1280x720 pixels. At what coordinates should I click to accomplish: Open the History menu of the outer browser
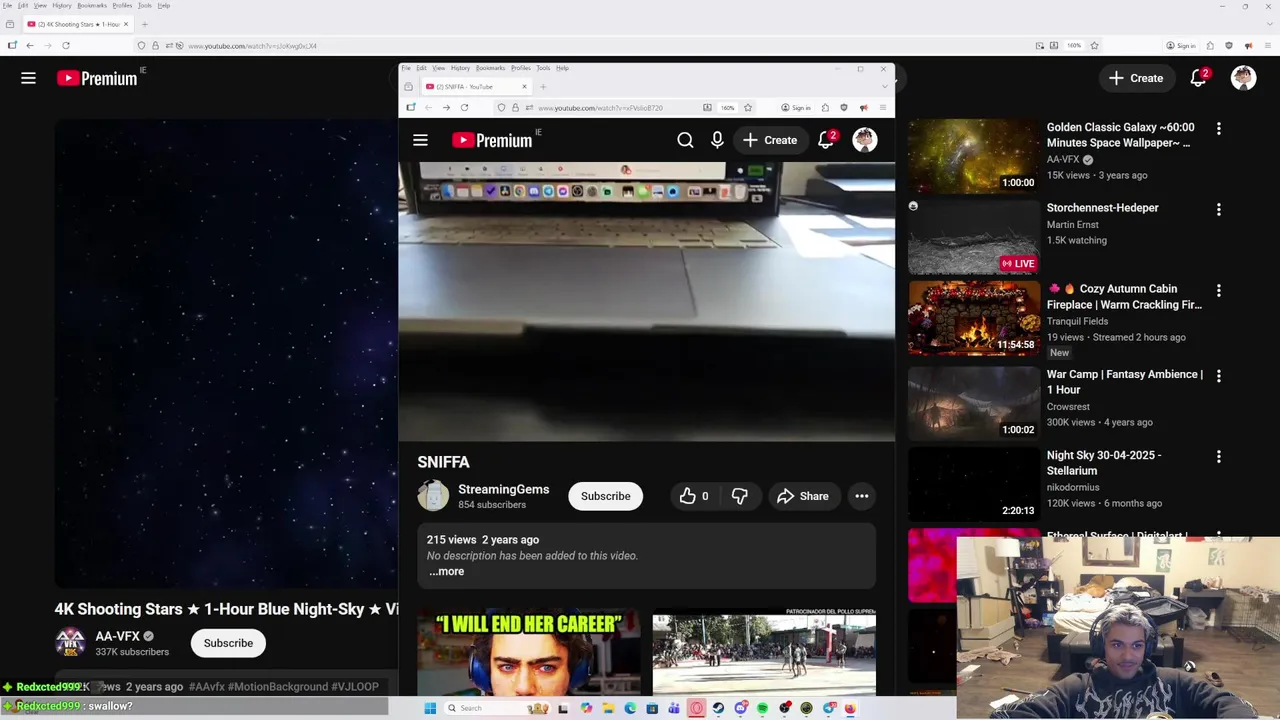coord(62,5)
